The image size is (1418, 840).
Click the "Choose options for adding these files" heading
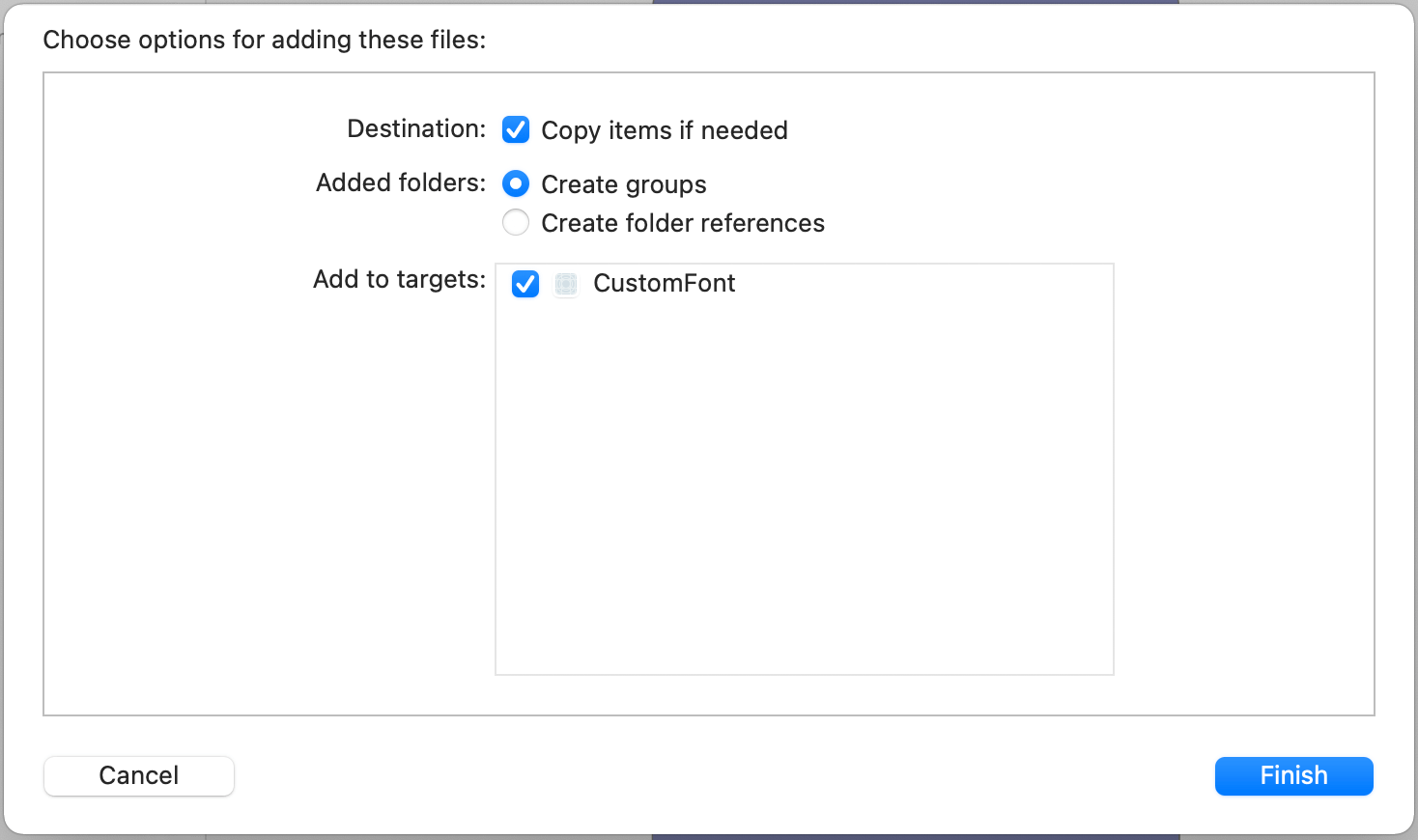(x=264, y=40)
